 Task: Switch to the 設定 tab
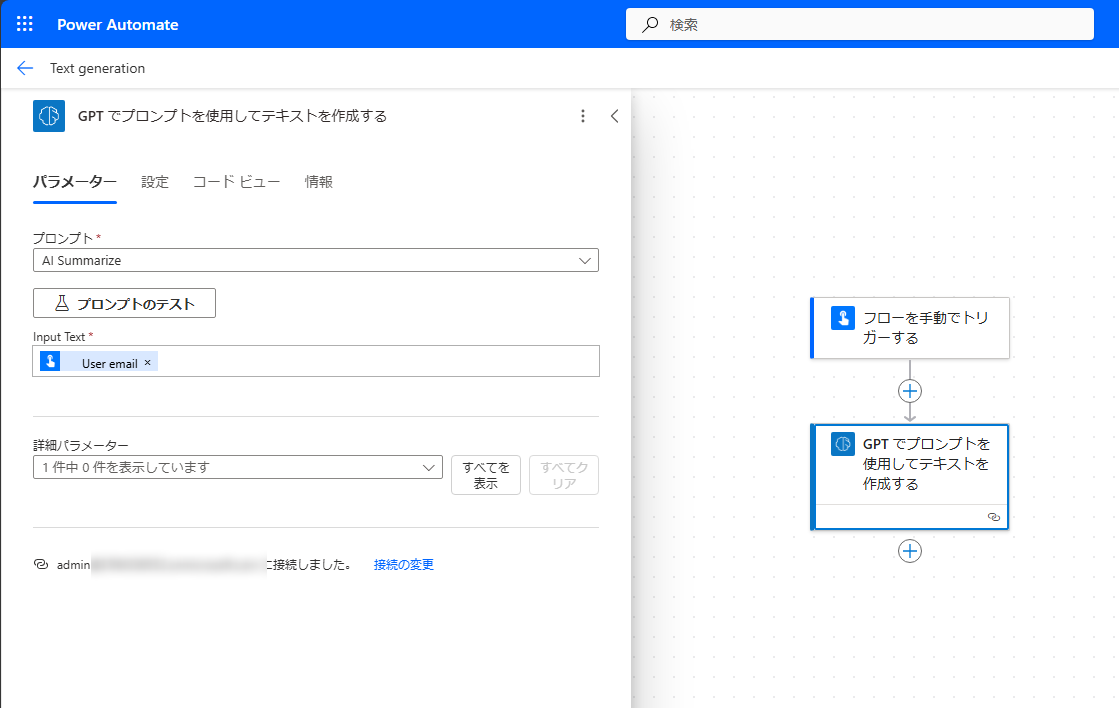click(155, 182)
